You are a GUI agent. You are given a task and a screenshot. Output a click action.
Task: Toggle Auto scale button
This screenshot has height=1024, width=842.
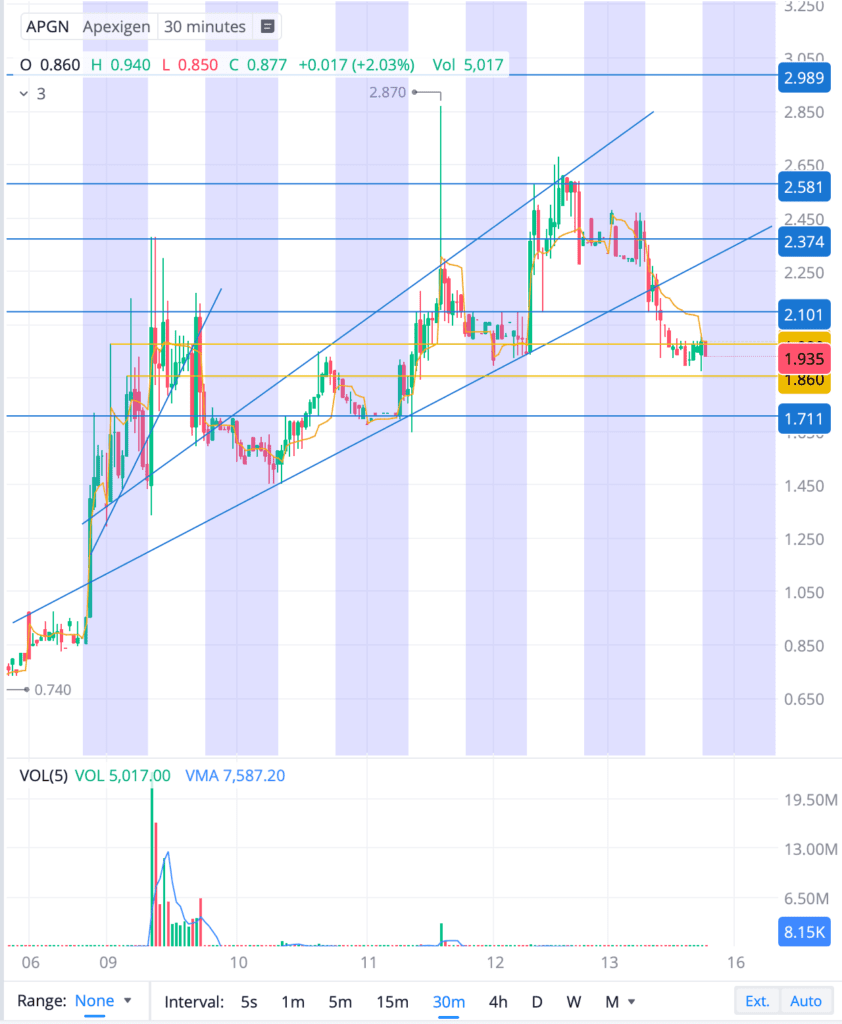806,1001
